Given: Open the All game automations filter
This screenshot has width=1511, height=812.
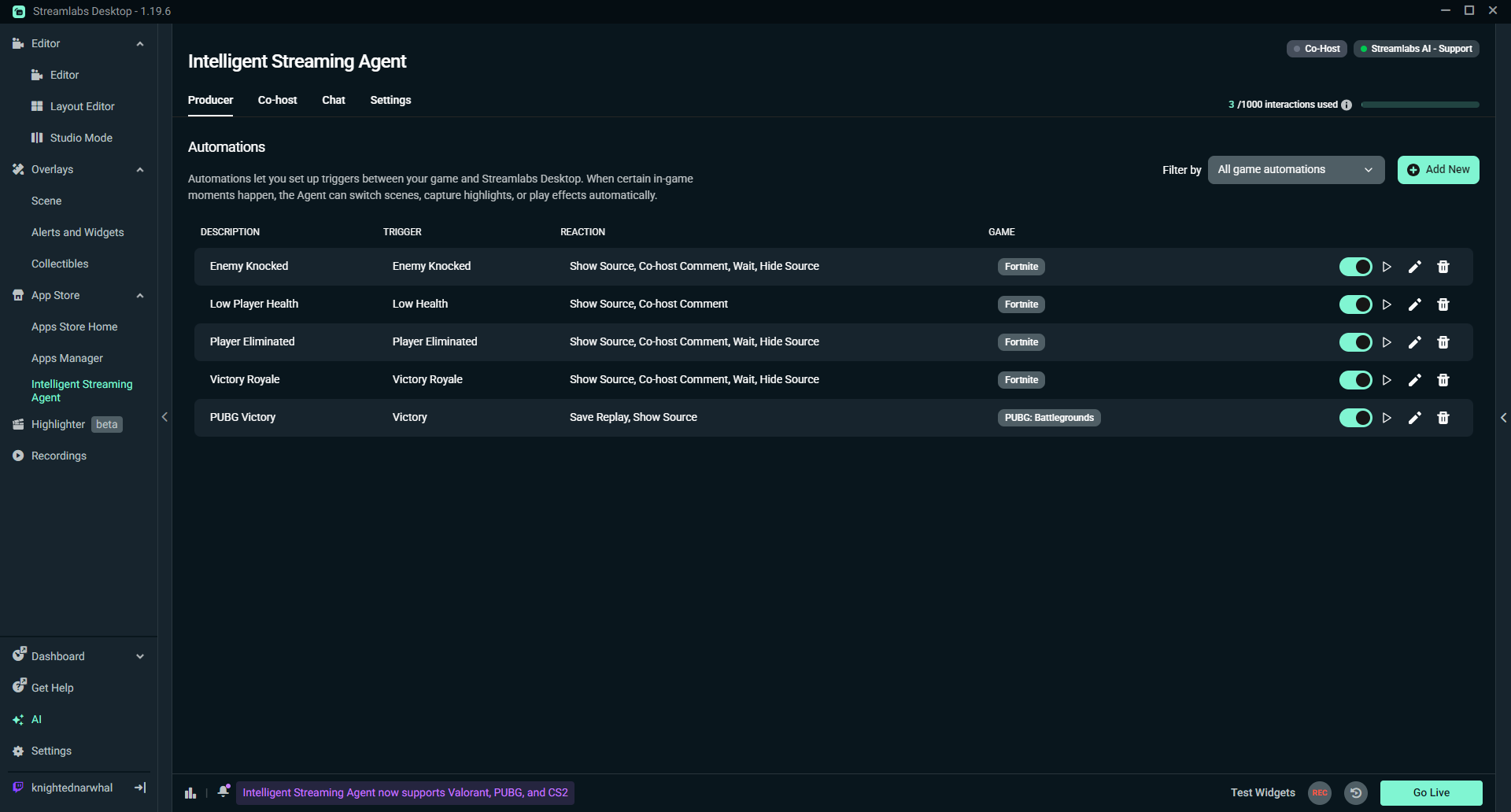Looking at the screenshot, I should tap(1295, 169).
